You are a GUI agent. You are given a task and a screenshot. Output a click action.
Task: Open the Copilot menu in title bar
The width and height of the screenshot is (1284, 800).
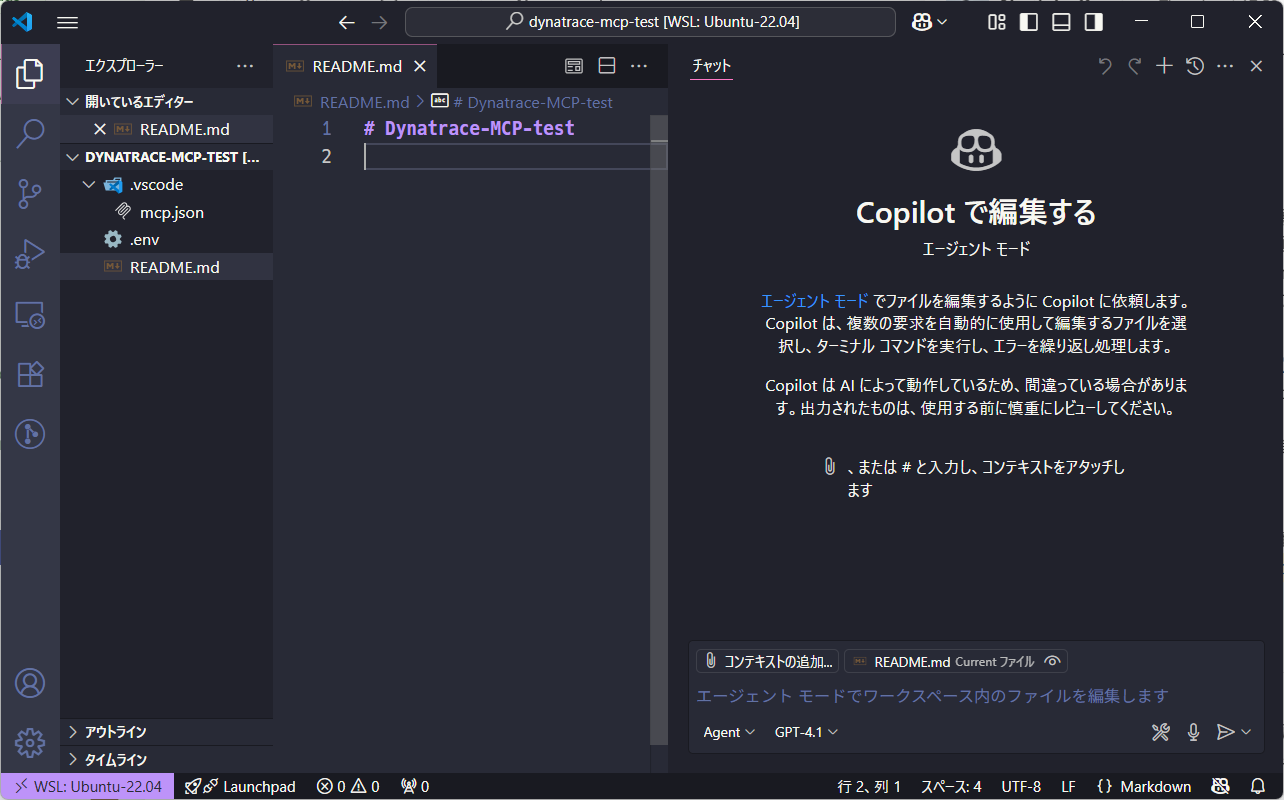coord(930,22)
